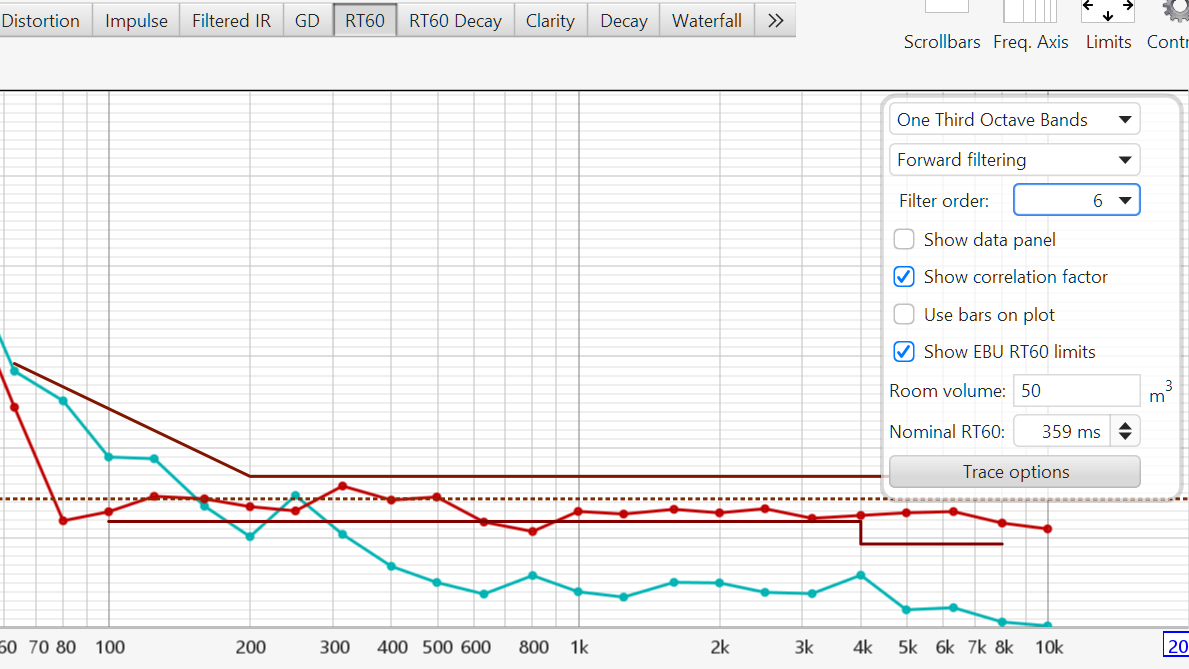Click the Freq. Axis icon
This screenshot has height=669, width=1189.
[1030, 12]
